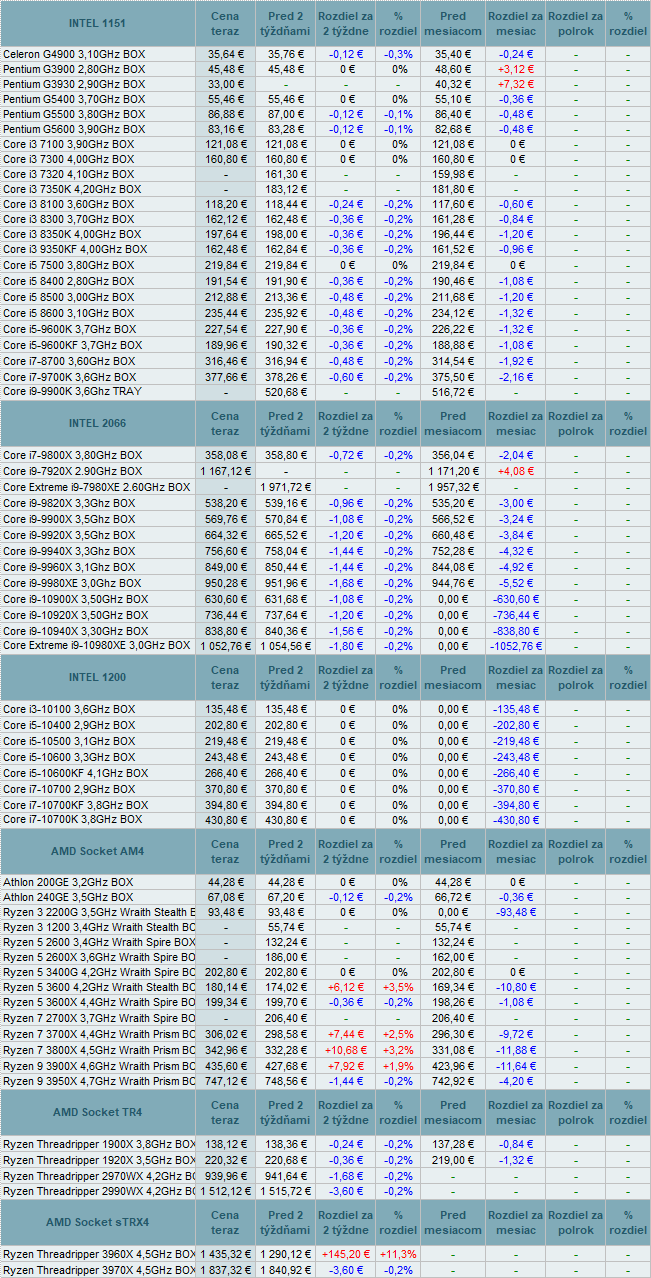Click the -11,88 € monthly difference cell

516,1050
